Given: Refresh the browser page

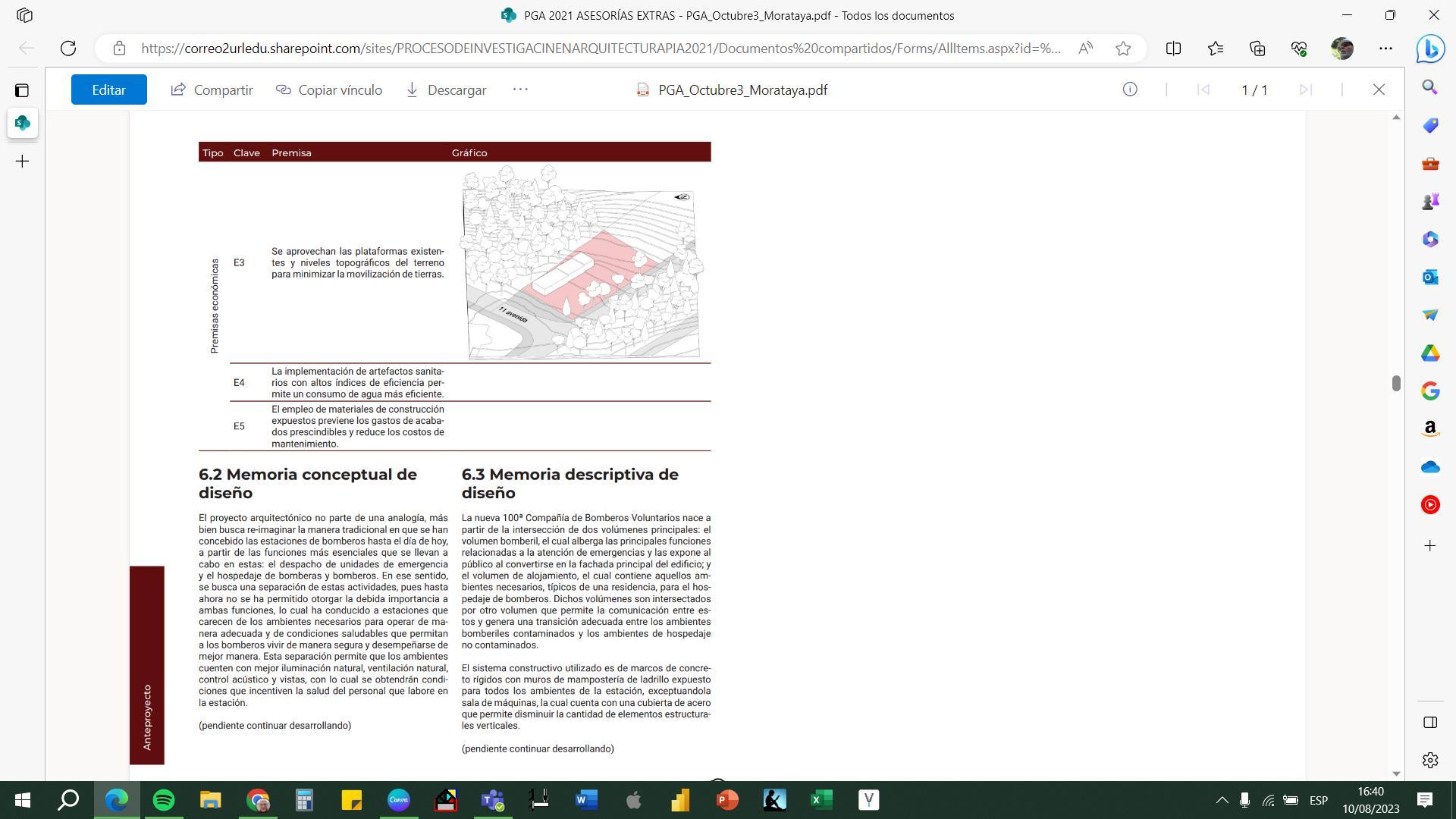Looking at the screenshot, I should (x=68, y=49).
